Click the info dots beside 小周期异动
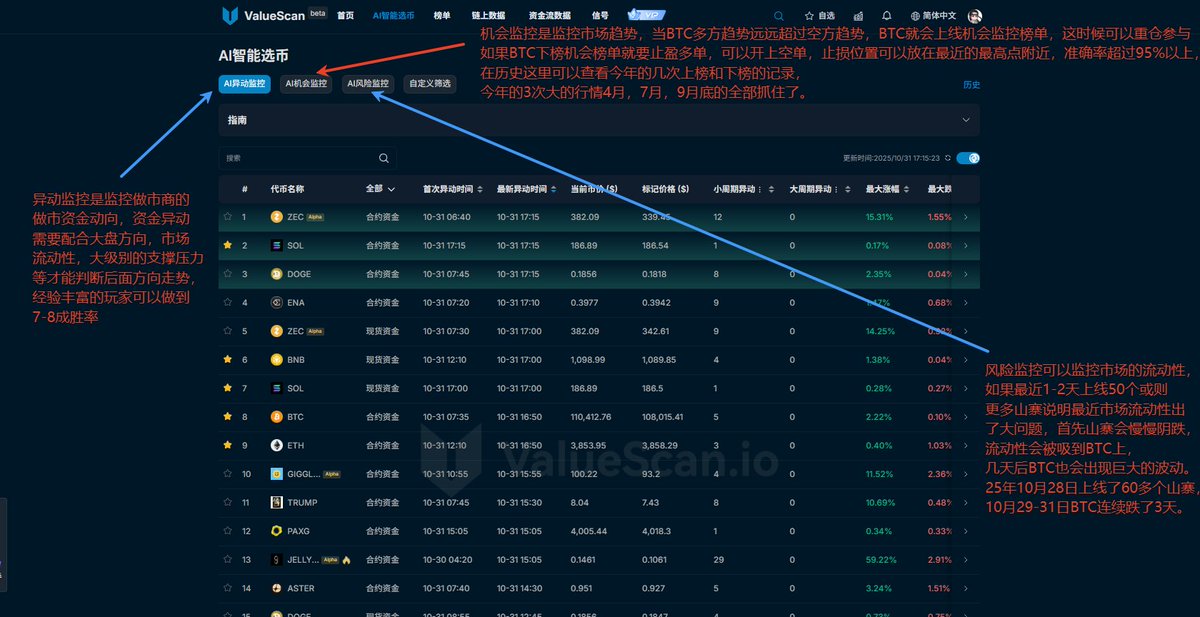 pyautogui.click(x=762, y=188)
